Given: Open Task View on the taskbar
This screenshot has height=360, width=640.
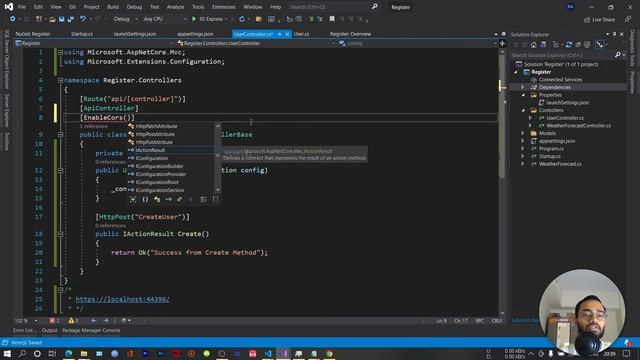Looking at the screenshot, I should (x=52, y=353).
